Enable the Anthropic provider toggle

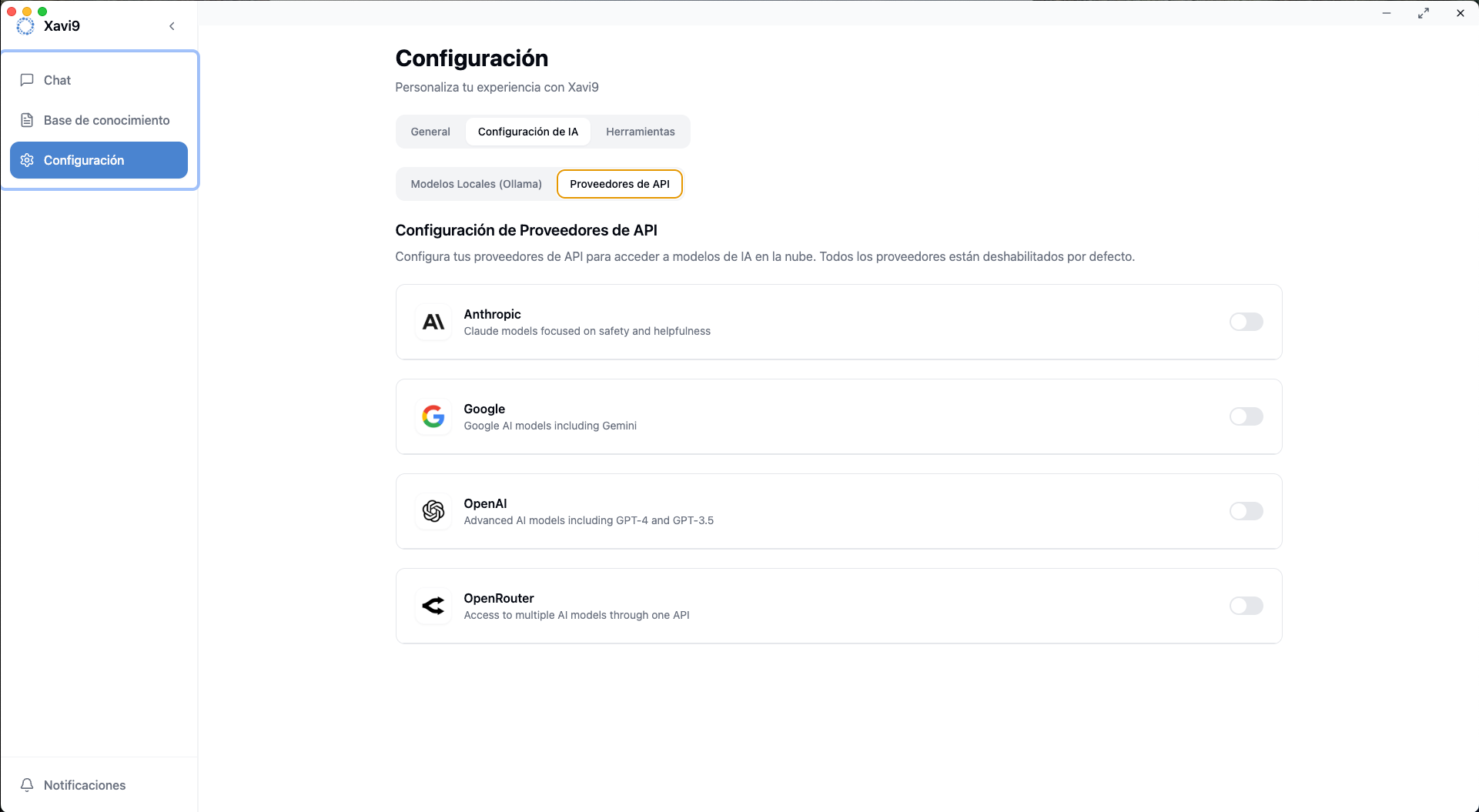[x=1246, y=322]
